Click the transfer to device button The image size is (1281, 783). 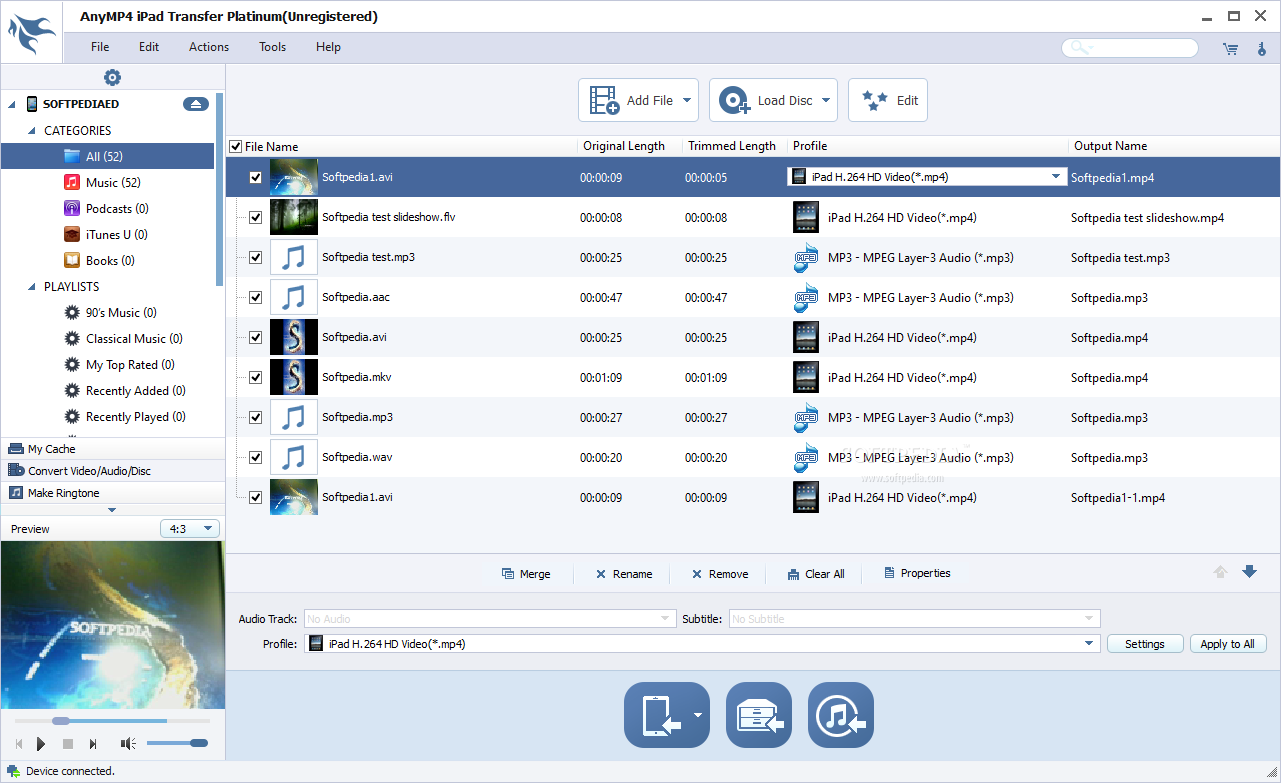(667, 715)
